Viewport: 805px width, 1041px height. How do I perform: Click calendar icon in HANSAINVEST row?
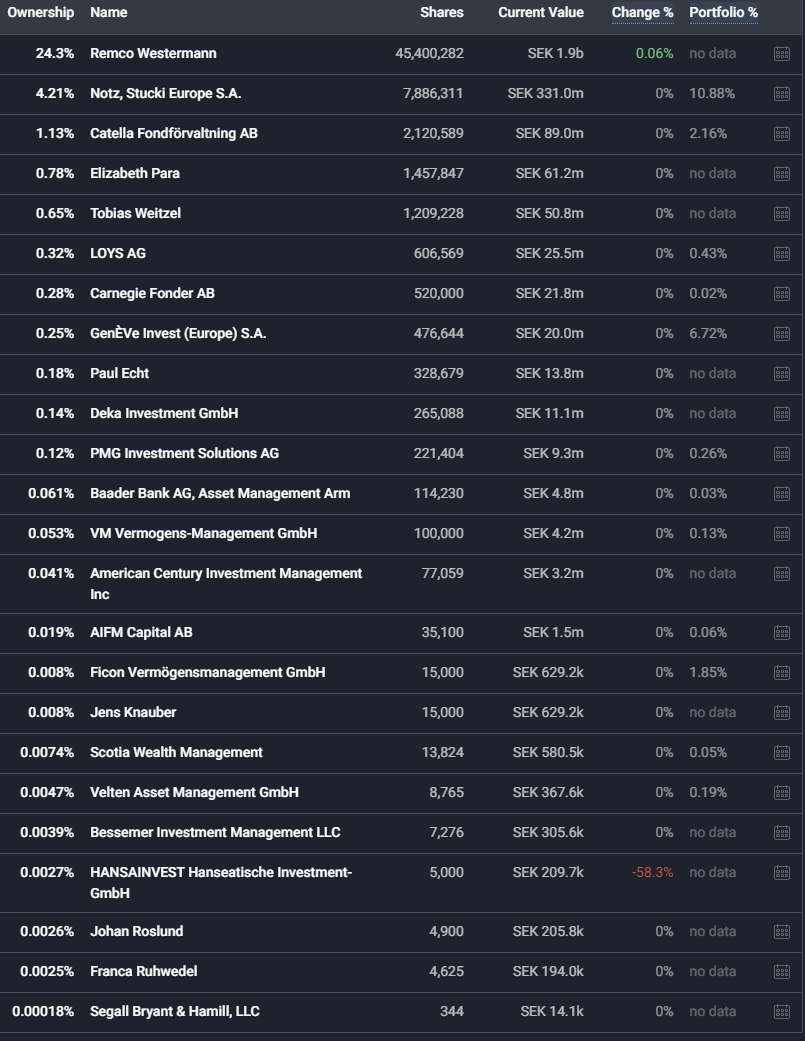click(x=782, y=873)
